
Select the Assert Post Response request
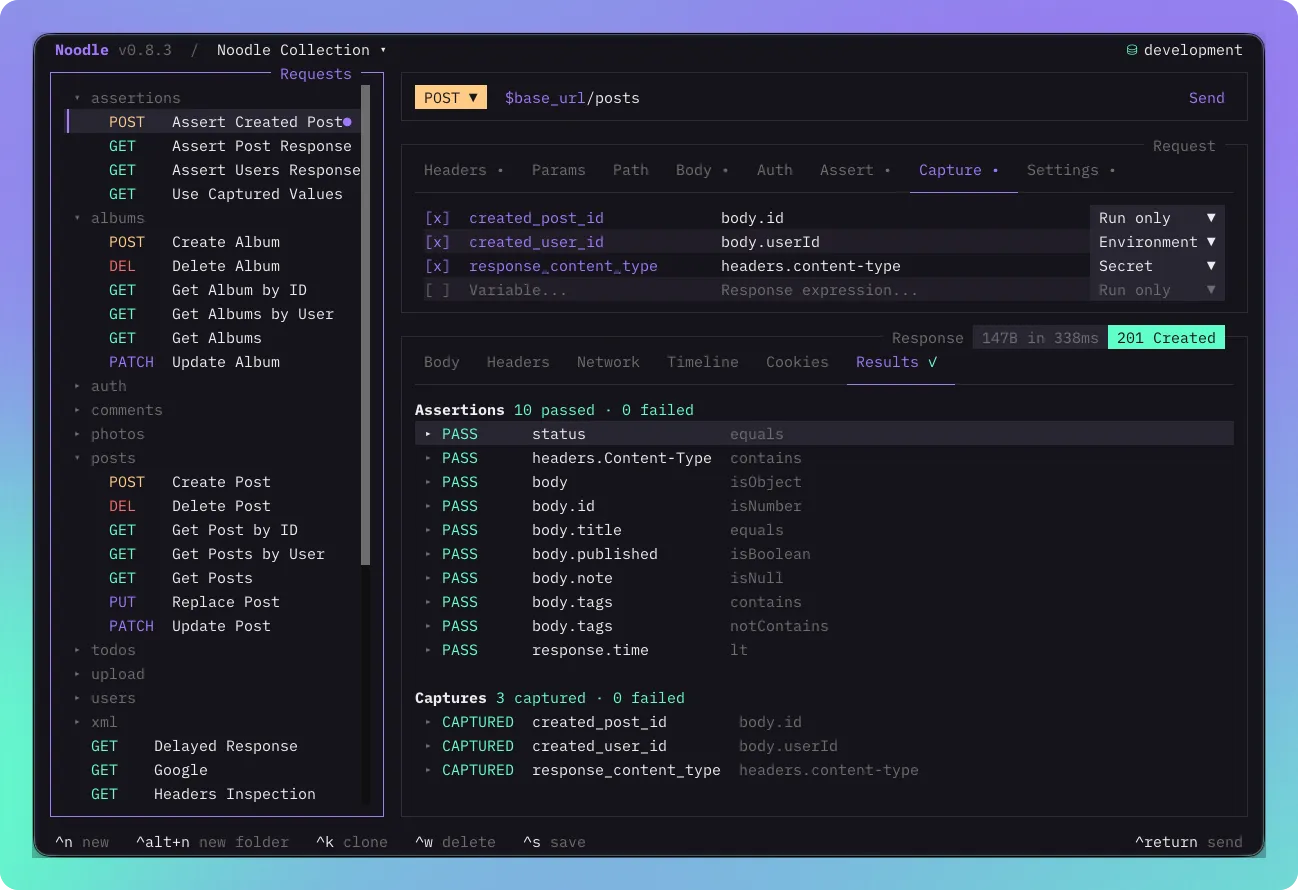coord(213,146)
